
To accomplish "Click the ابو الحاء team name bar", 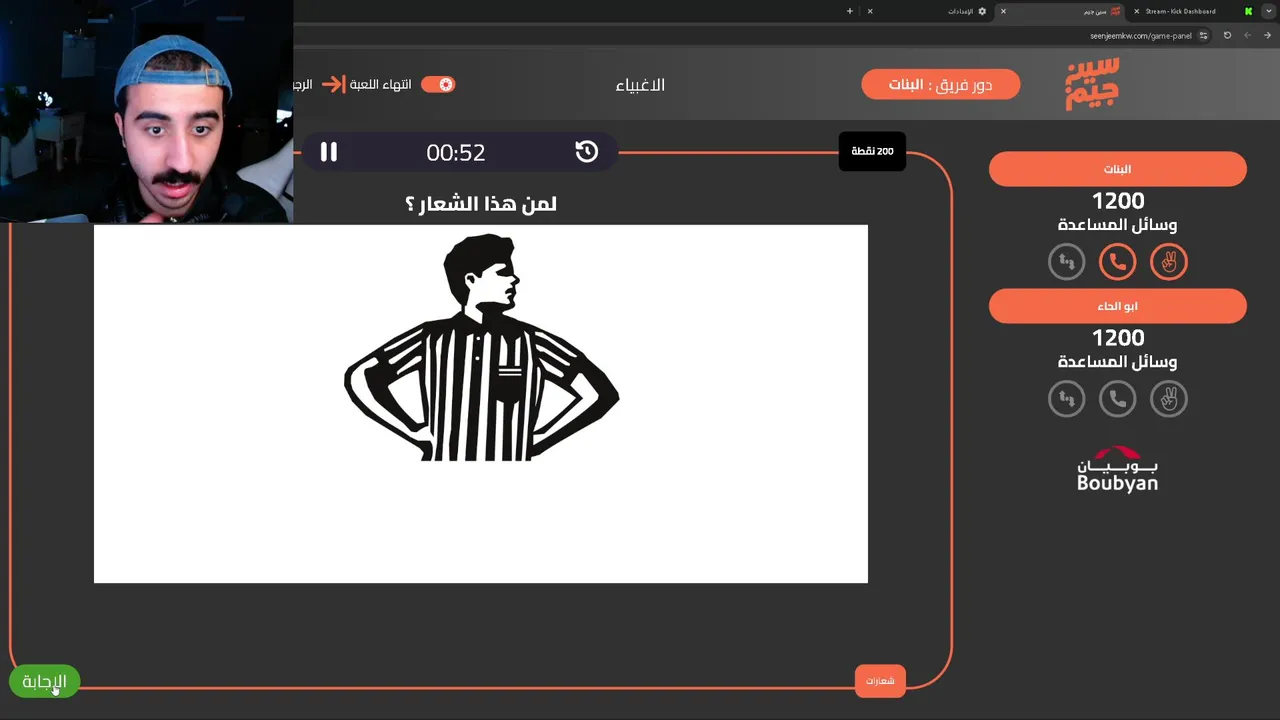I will pos(1117,306).
